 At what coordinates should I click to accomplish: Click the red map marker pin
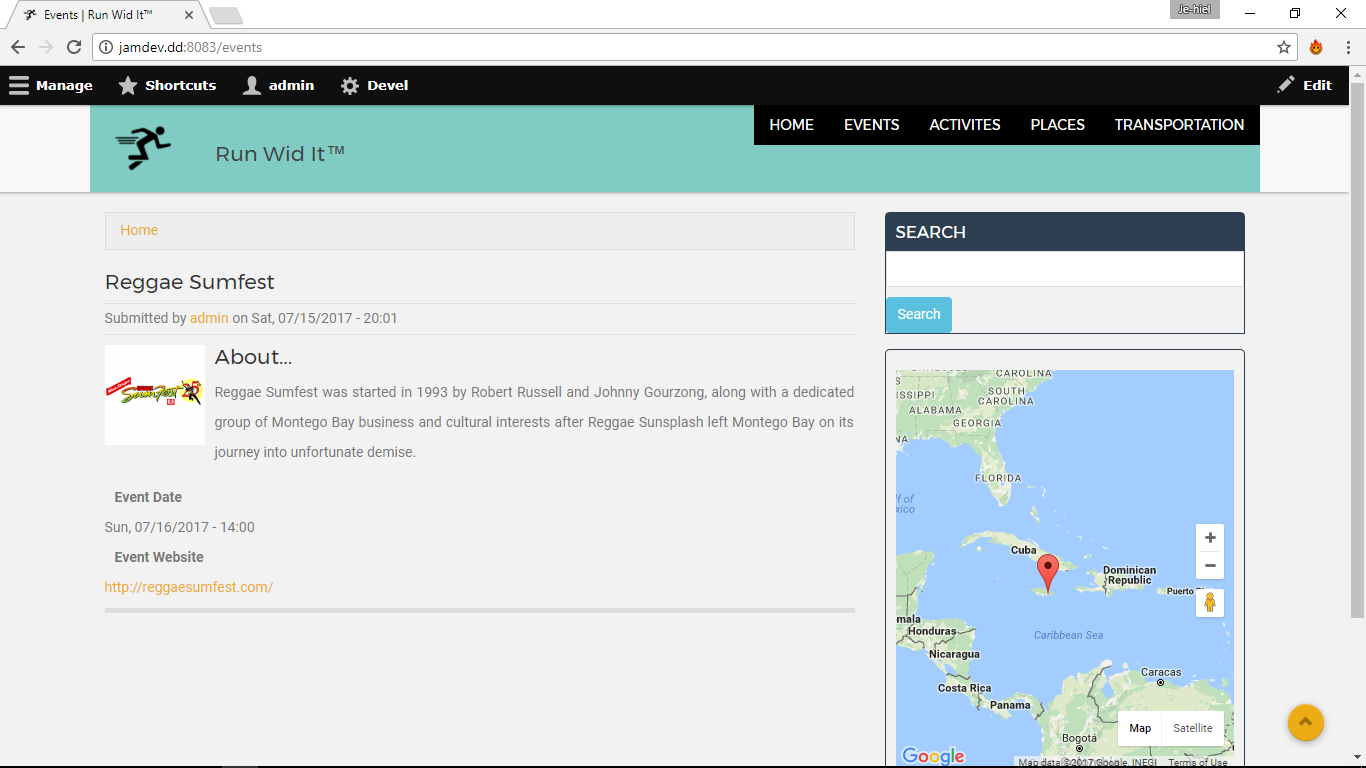(x=1047, y=573)
